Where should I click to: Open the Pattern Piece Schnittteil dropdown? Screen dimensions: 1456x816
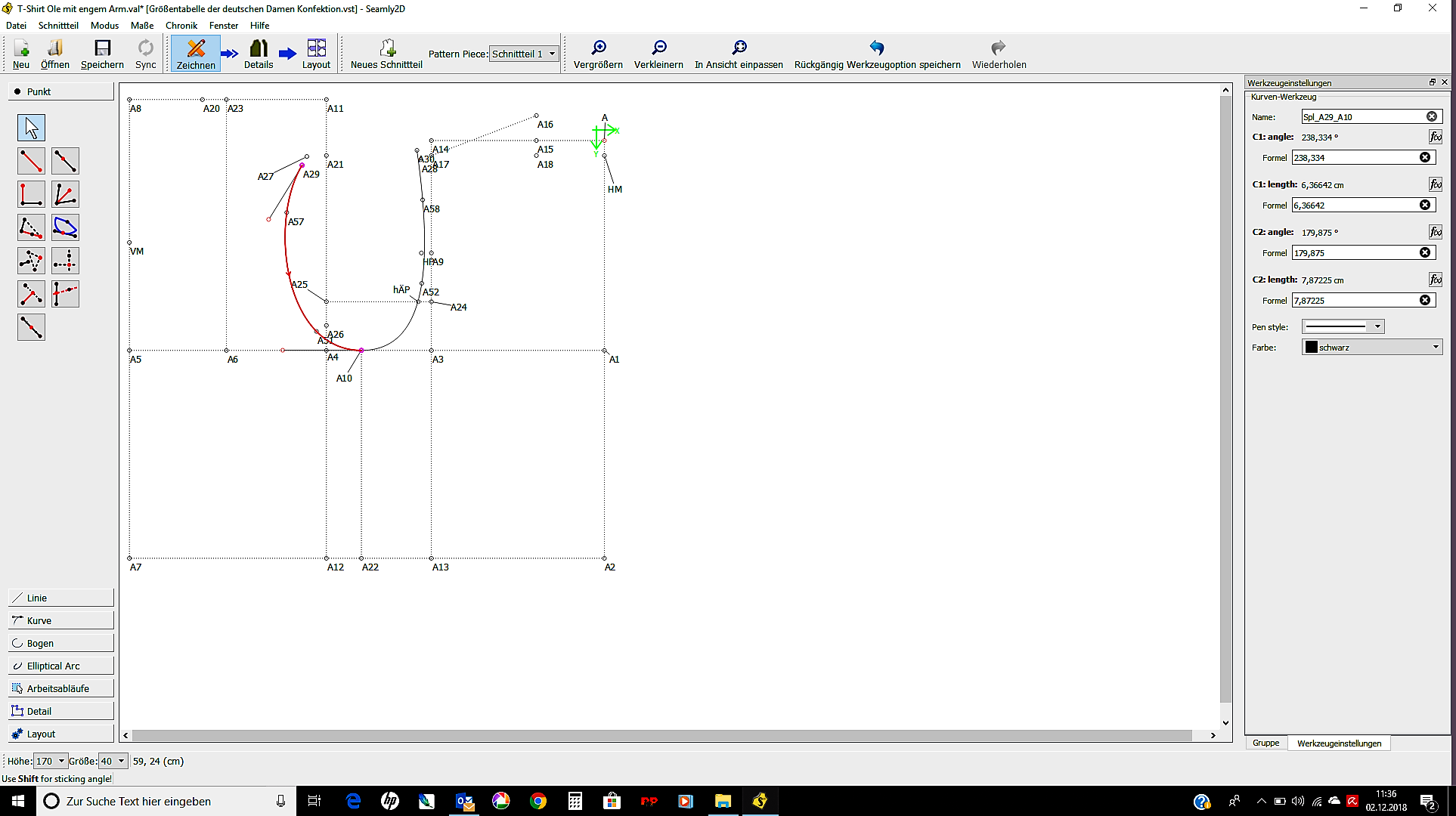click(x=523, y=54)
